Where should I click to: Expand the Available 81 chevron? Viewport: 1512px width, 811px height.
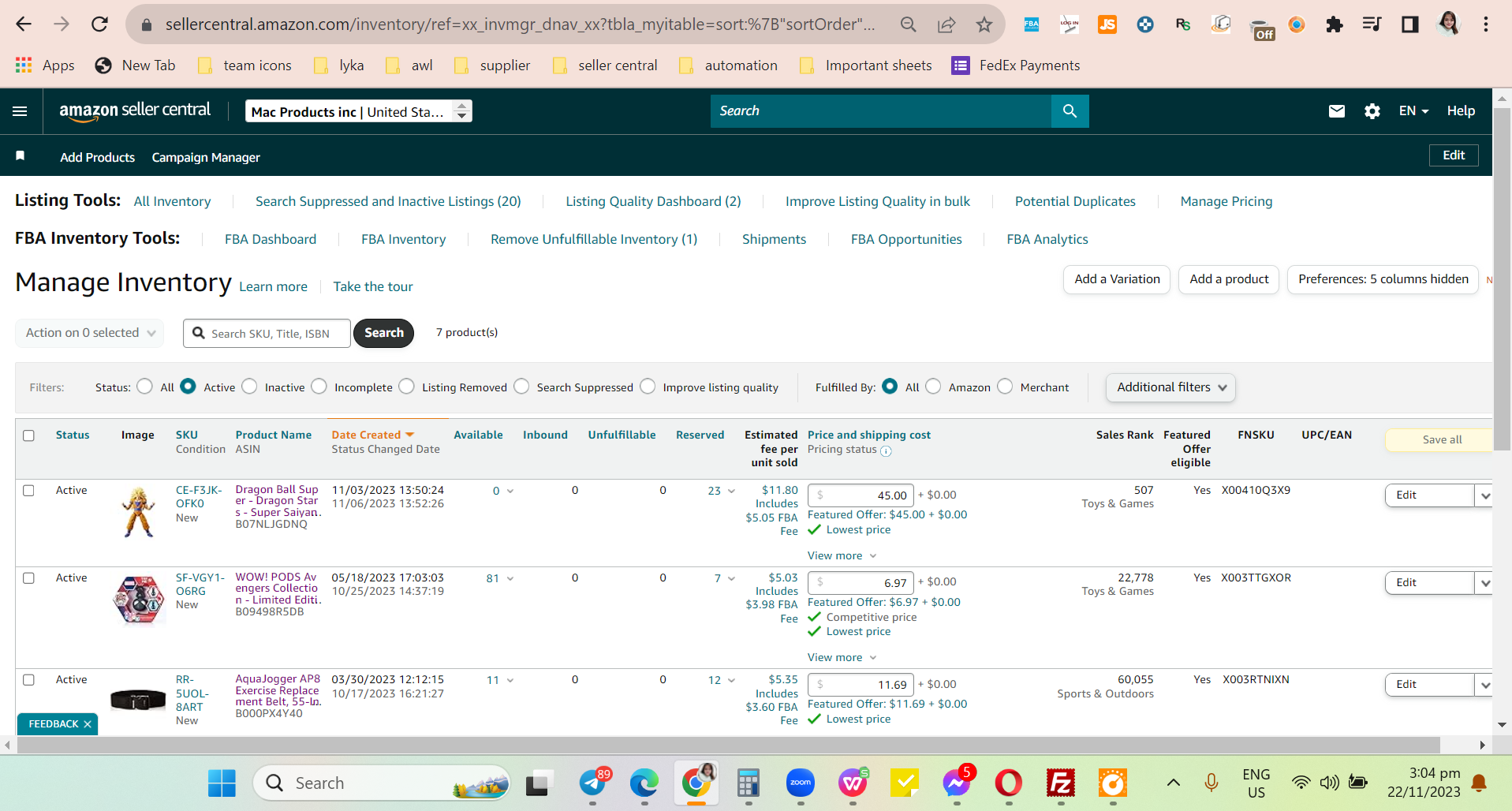[510, 578]
